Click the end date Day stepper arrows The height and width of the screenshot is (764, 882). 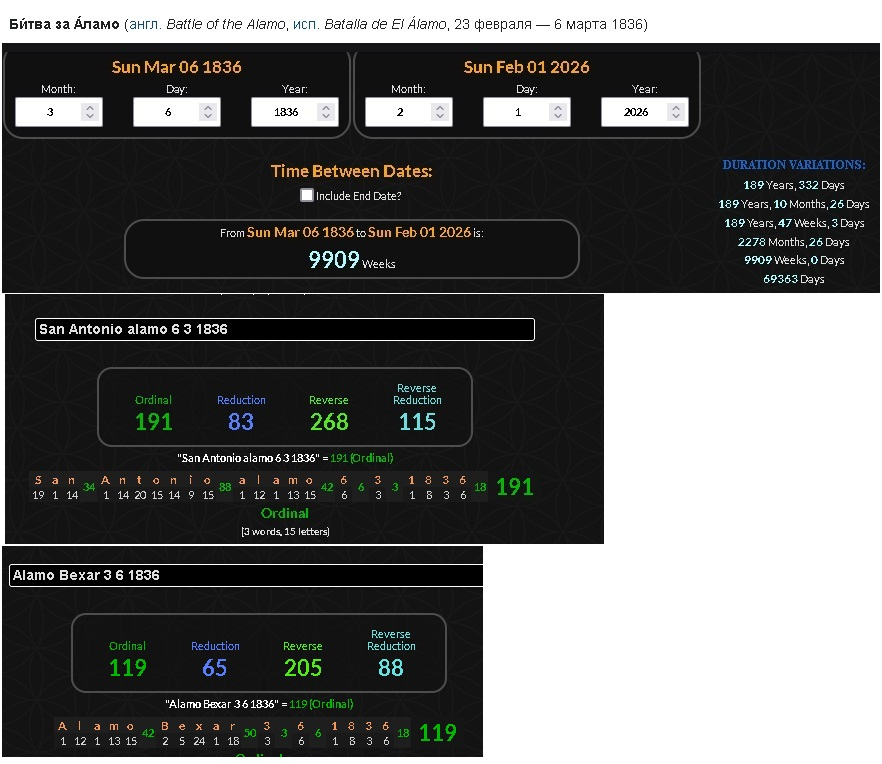tap(558, 112)
